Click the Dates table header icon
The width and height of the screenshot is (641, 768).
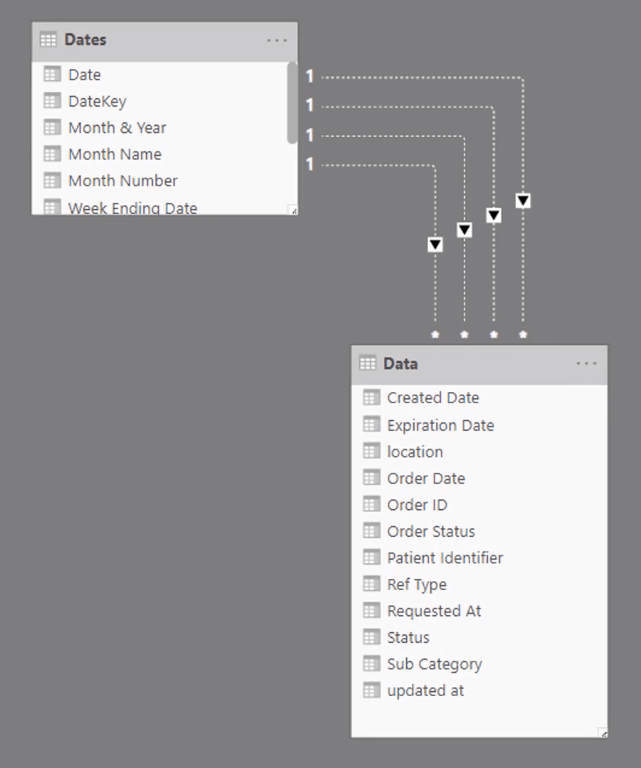(x=48, y=40)
